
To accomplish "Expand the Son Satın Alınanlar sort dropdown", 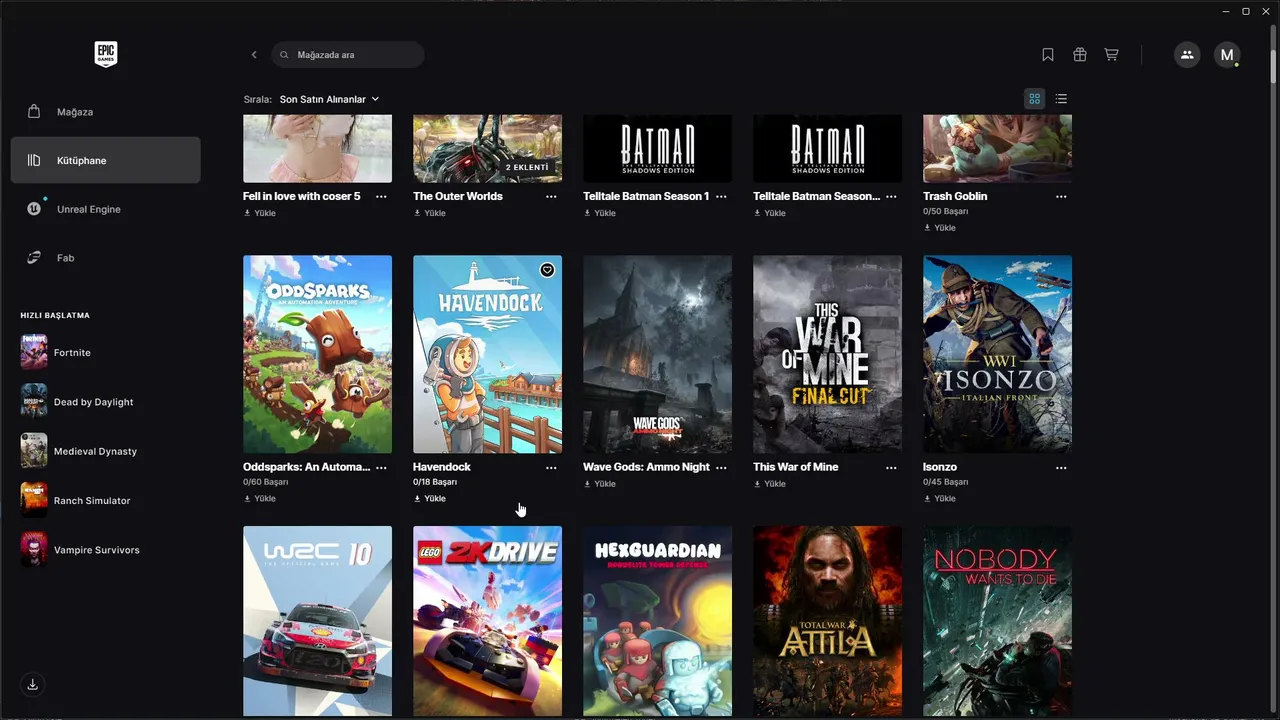I will coord(329,99).
